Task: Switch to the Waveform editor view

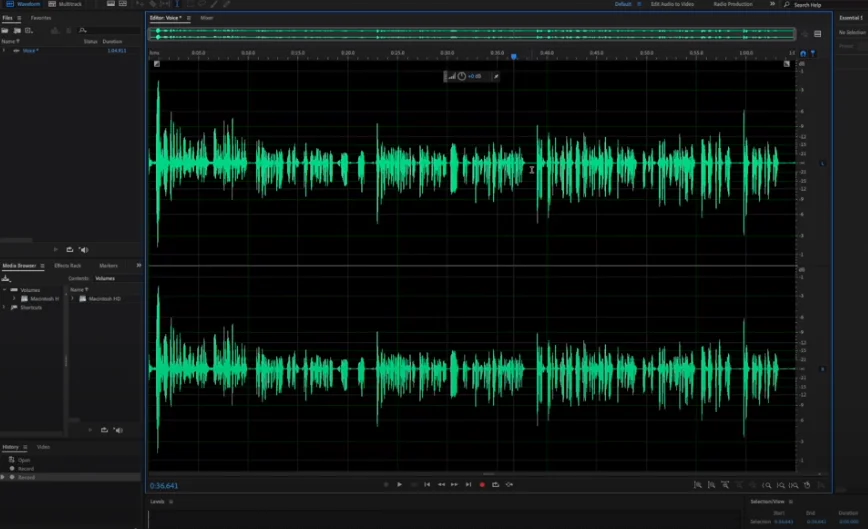Action: point(23,4)
